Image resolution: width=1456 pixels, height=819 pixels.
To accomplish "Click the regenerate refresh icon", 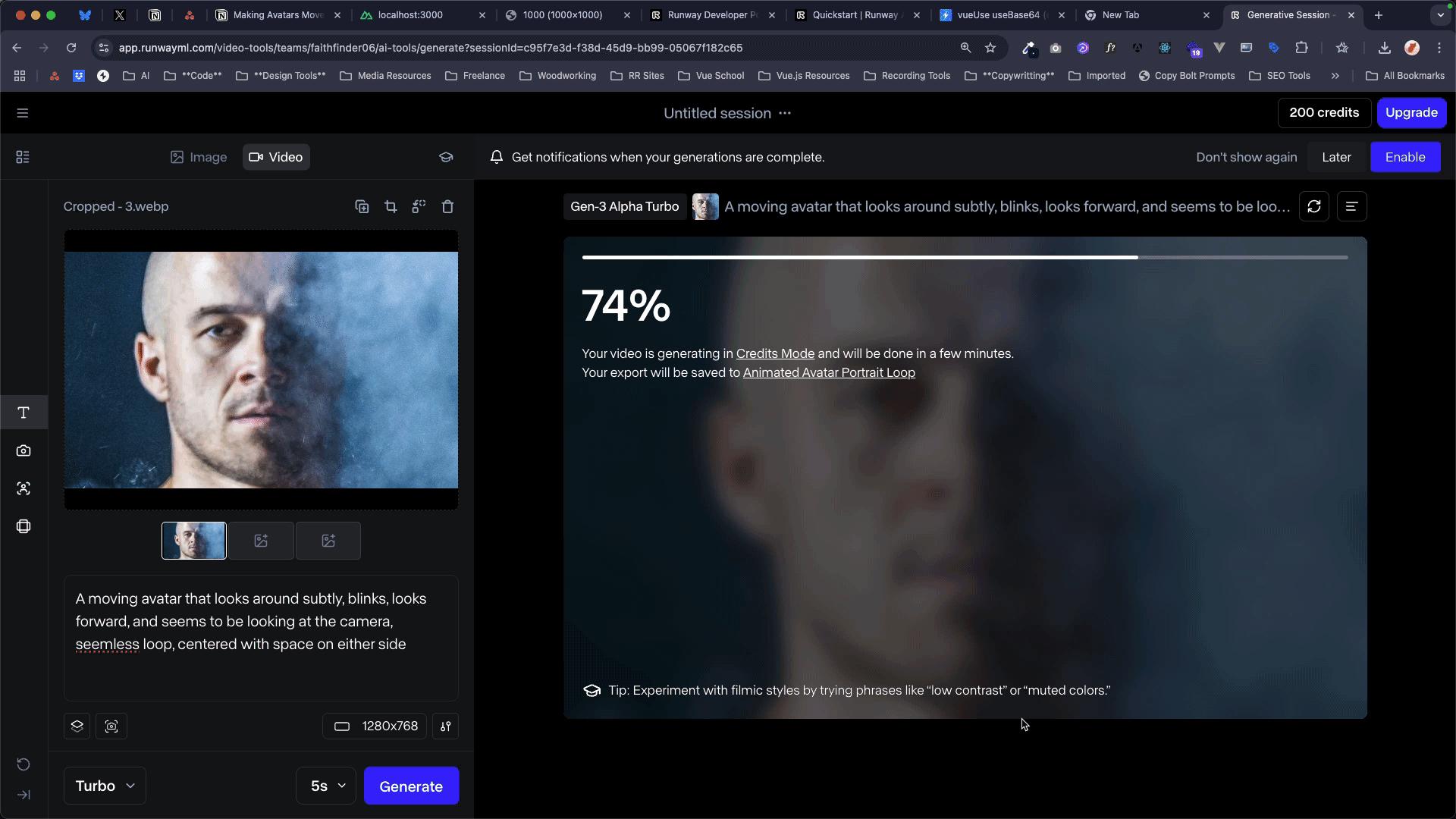I will click(1313, 206).
